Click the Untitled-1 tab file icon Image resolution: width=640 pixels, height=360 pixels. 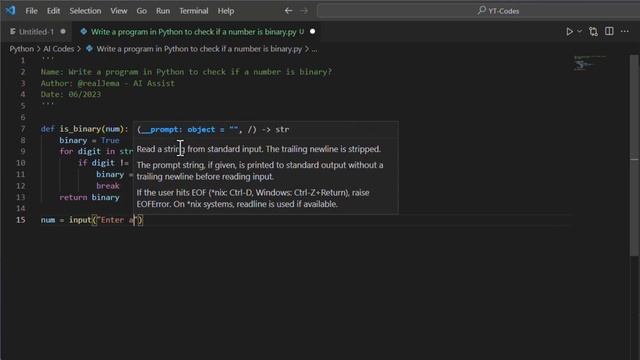coord(13,31)
